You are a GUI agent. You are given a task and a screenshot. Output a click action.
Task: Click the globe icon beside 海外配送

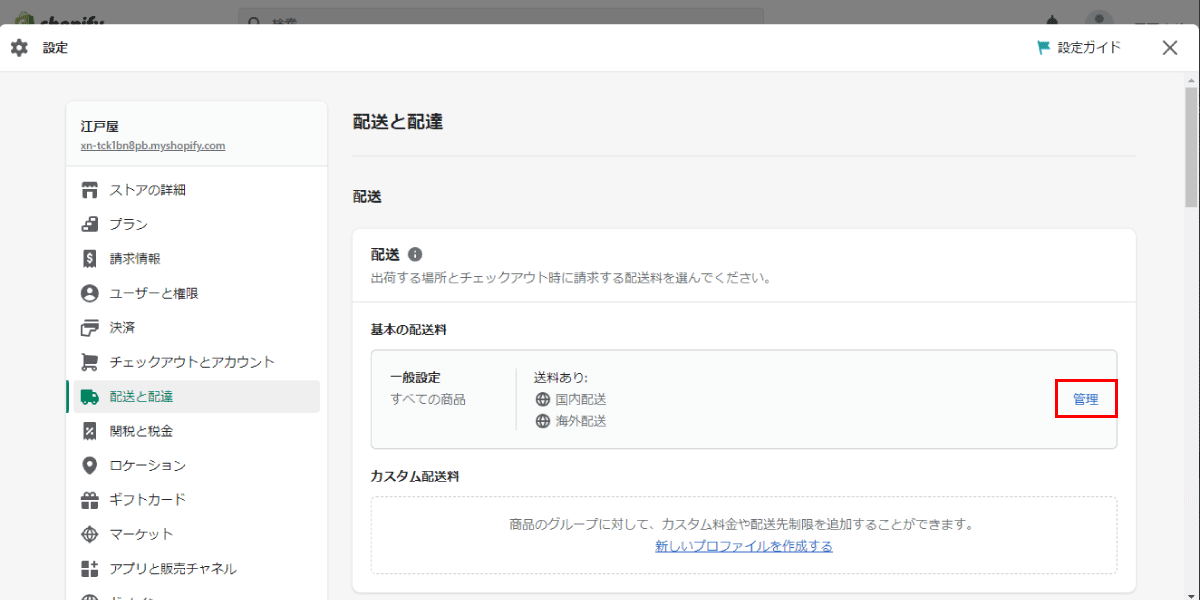[x=543, y=421]
